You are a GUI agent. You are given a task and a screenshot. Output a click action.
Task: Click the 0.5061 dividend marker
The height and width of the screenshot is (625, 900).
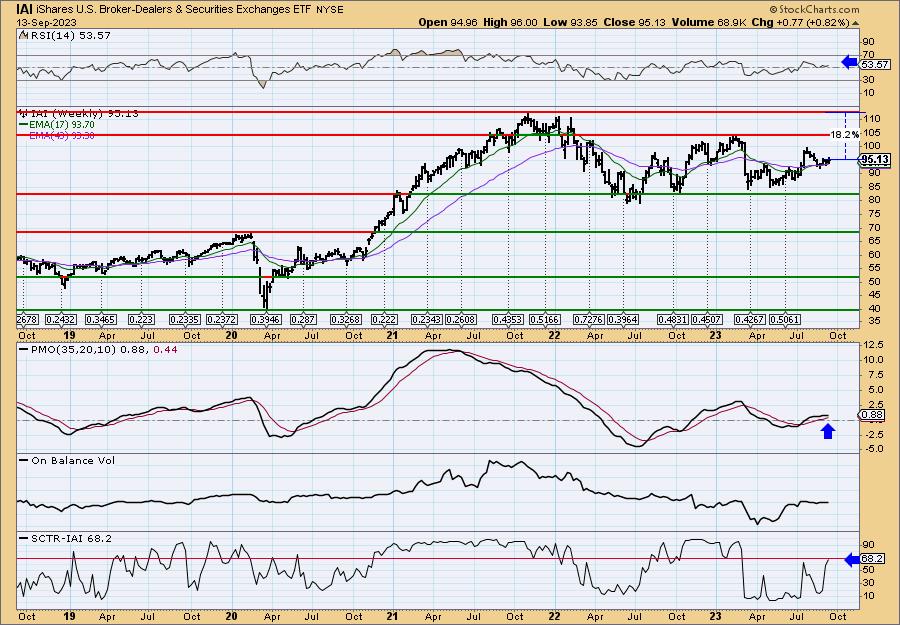click(785, 319)
